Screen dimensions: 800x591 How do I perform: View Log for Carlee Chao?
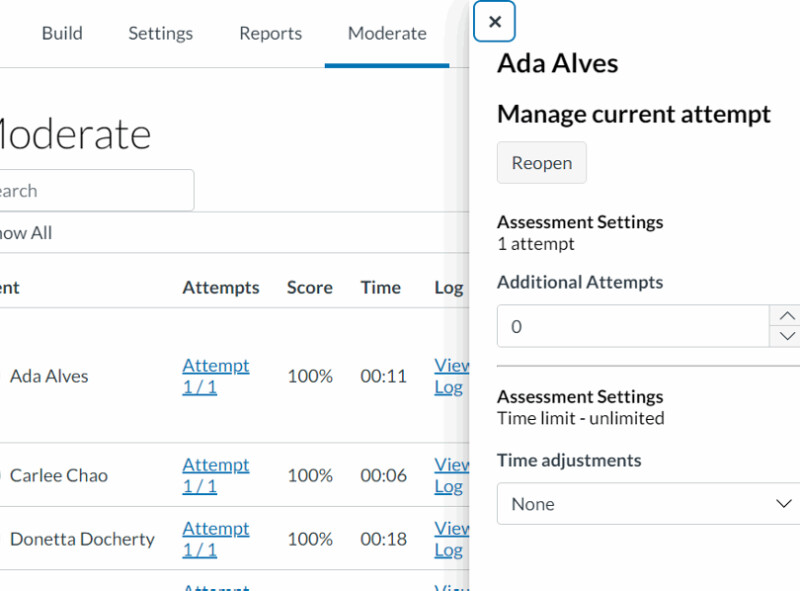coord(451,475)
